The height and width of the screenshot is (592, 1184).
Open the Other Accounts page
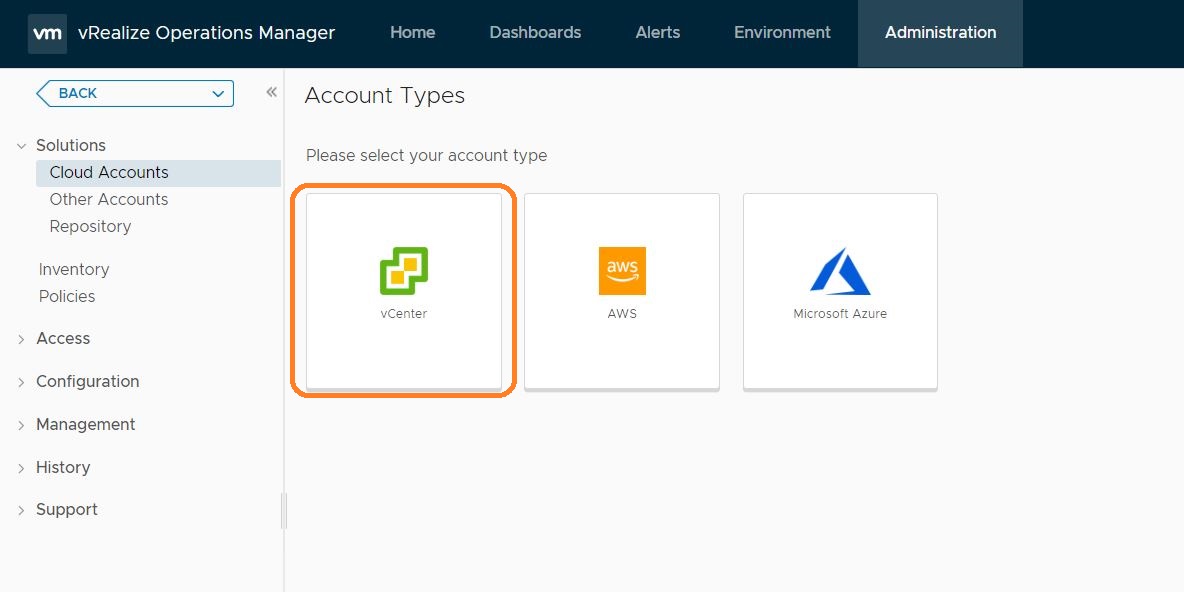click(x=108, y=199)
